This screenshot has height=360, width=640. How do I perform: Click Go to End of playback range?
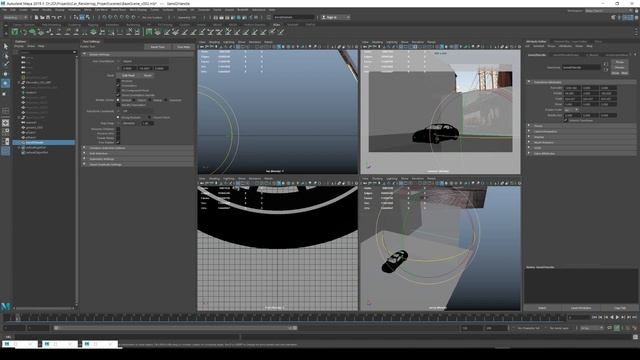[x=634, y=317]
